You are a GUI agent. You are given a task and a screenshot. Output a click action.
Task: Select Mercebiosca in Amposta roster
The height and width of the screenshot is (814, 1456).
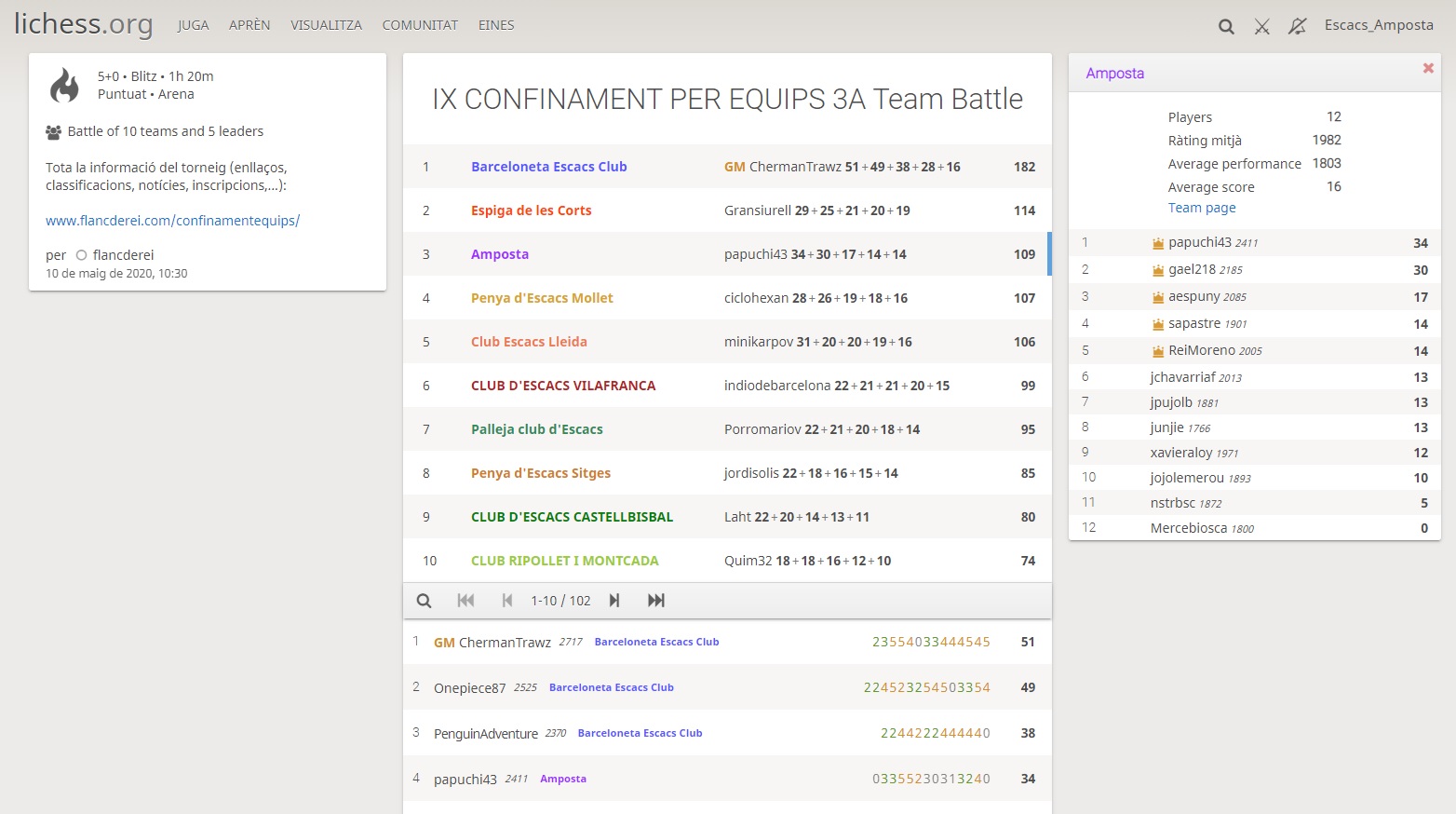1254,528
